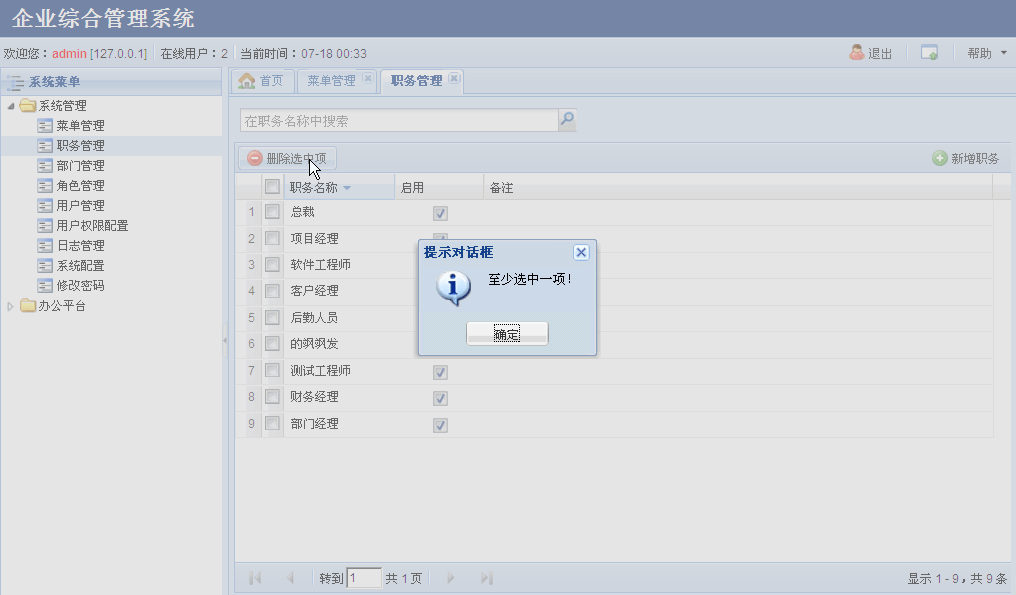Check the row checkbox for 项目经理
The height and width of the screenshot is (595, 1016).
[272, 238]
